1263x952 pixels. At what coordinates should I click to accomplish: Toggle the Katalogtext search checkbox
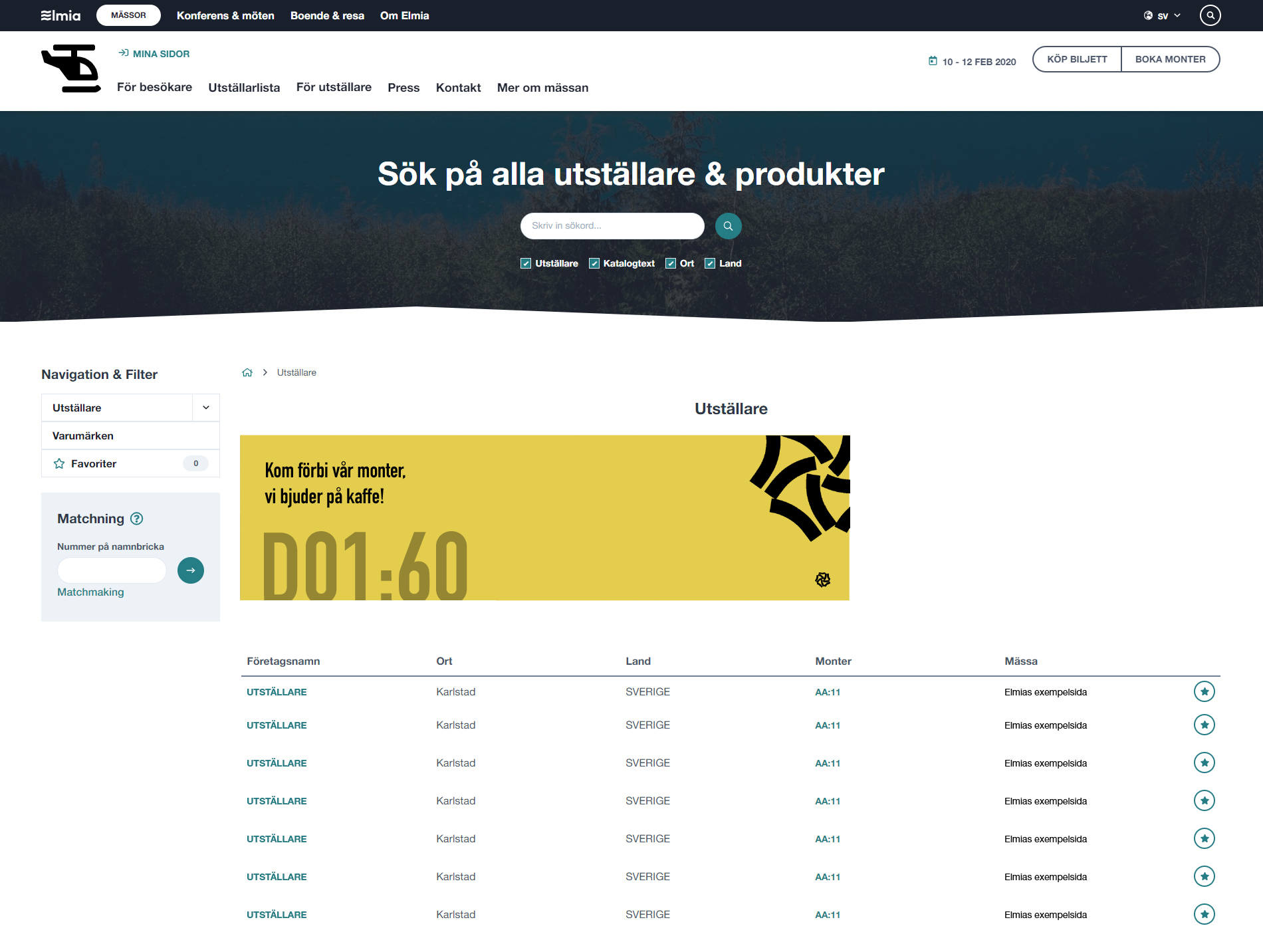(x=594, y=263)
